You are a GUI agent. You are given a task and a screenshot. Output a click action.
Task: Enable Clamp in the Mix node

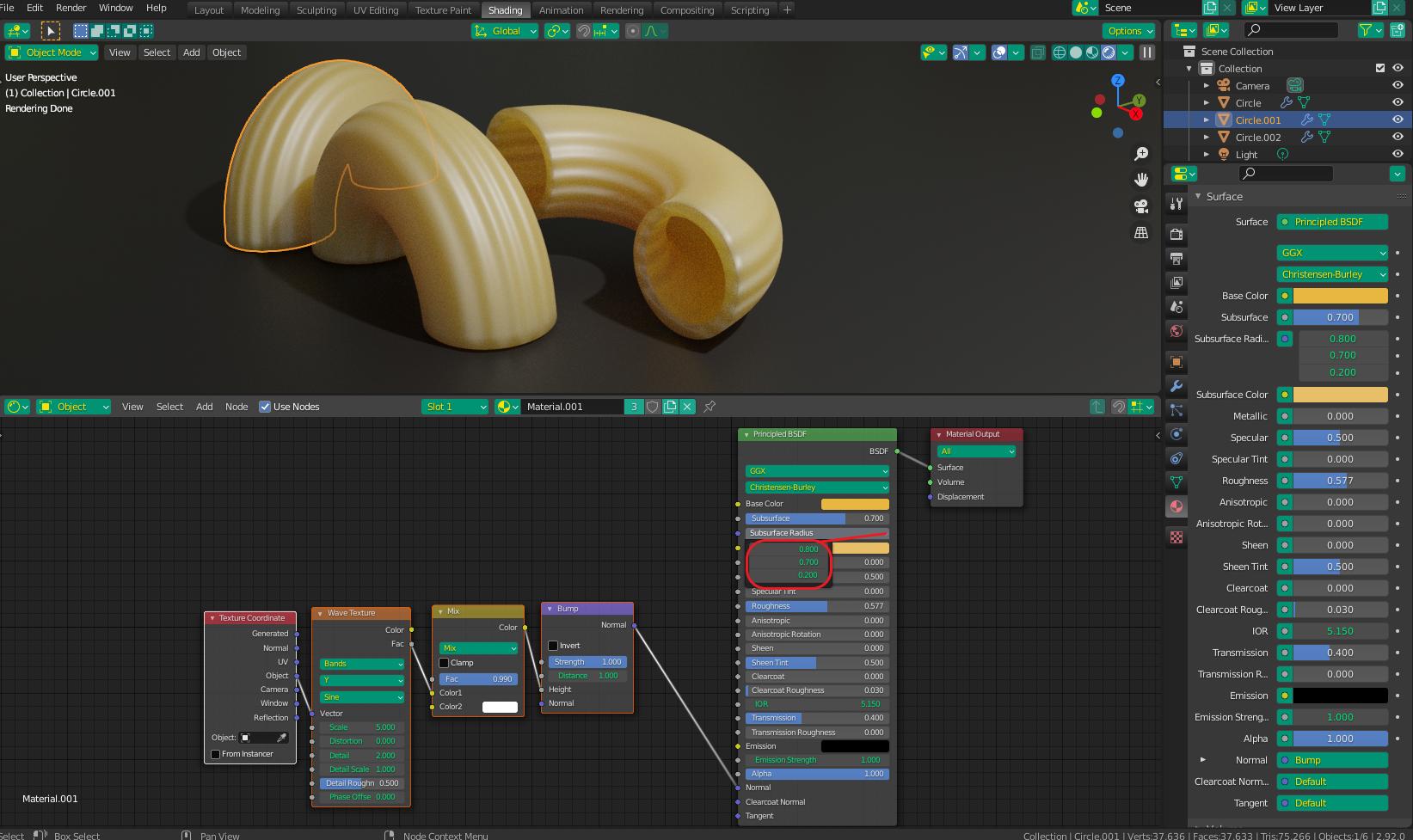pyautogui.click(x=444, y=663)
